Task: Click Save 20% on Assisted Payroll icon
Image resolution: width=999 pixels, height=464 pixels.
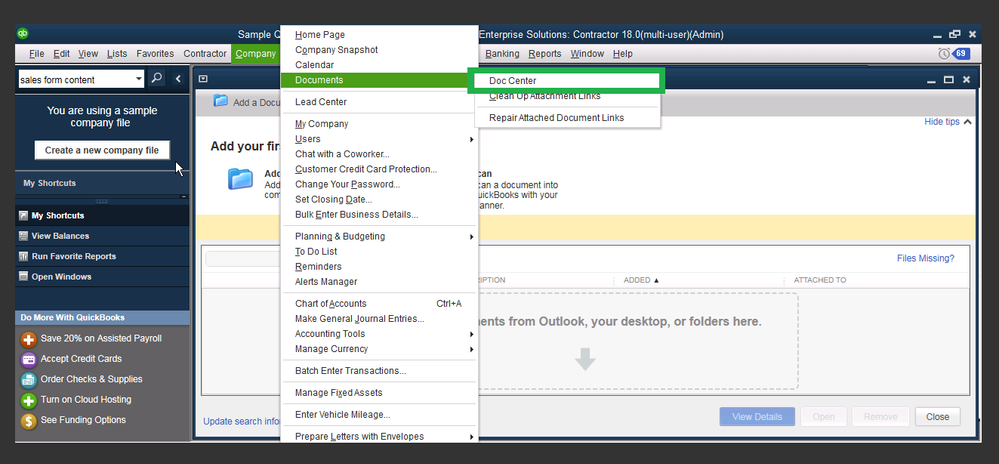Action: 29,339
